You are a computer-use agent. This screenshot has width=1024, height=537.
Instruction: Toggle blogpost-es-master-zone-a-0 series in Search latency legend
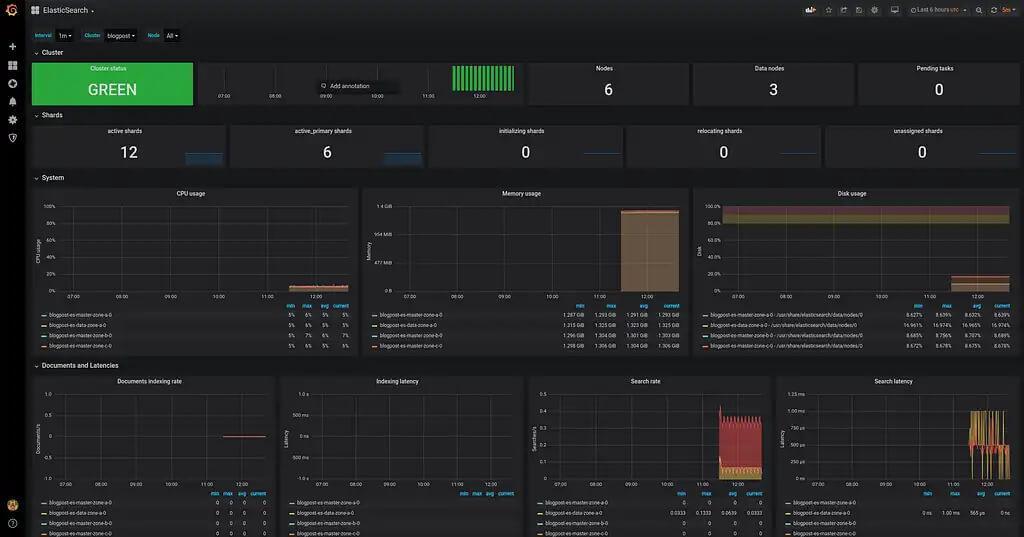click(824, 503)
